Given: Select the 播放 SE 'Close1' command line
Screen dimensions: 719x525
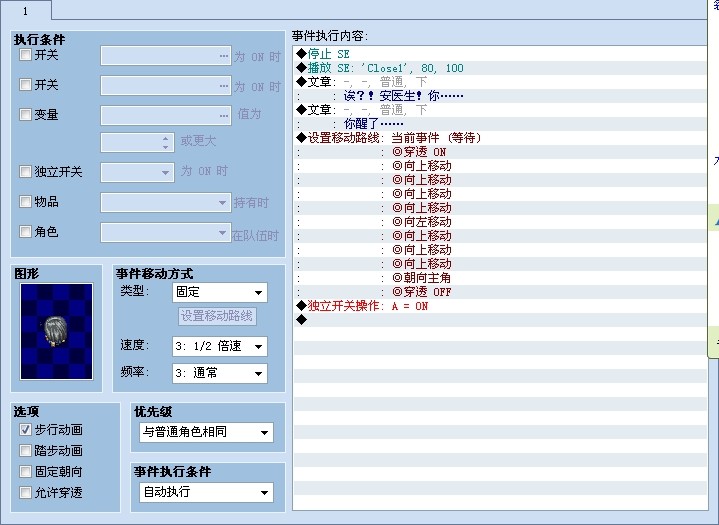Looking at the screenshot, I should click(x=500, y=68).
